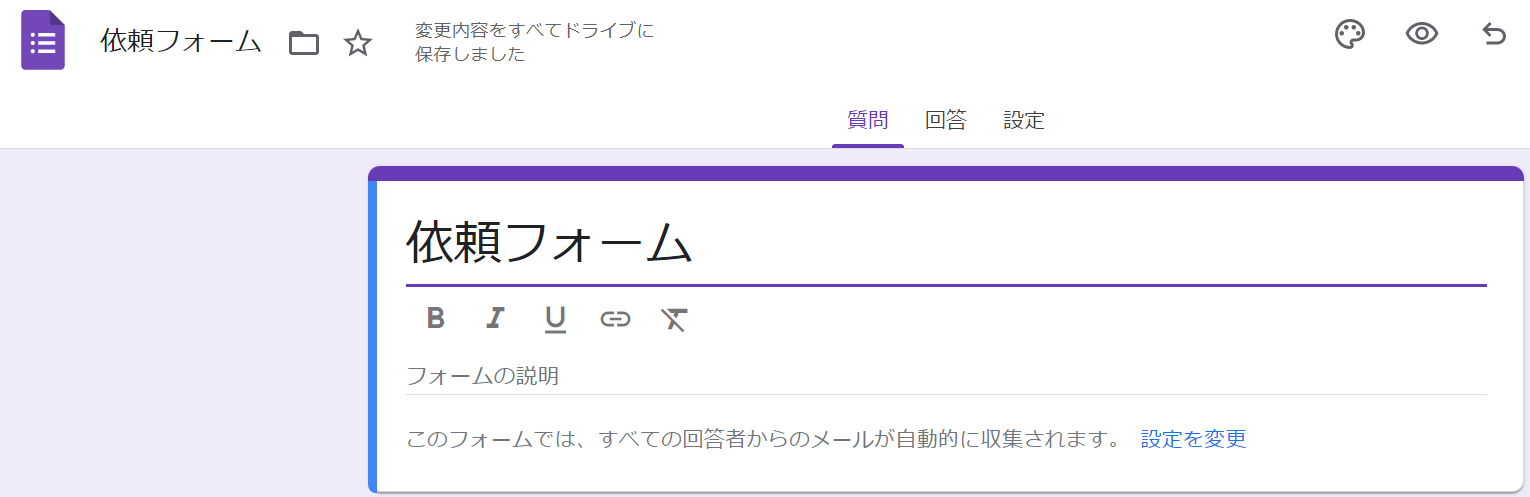
Task: Apply bold formatting to title
Action: 435,318
